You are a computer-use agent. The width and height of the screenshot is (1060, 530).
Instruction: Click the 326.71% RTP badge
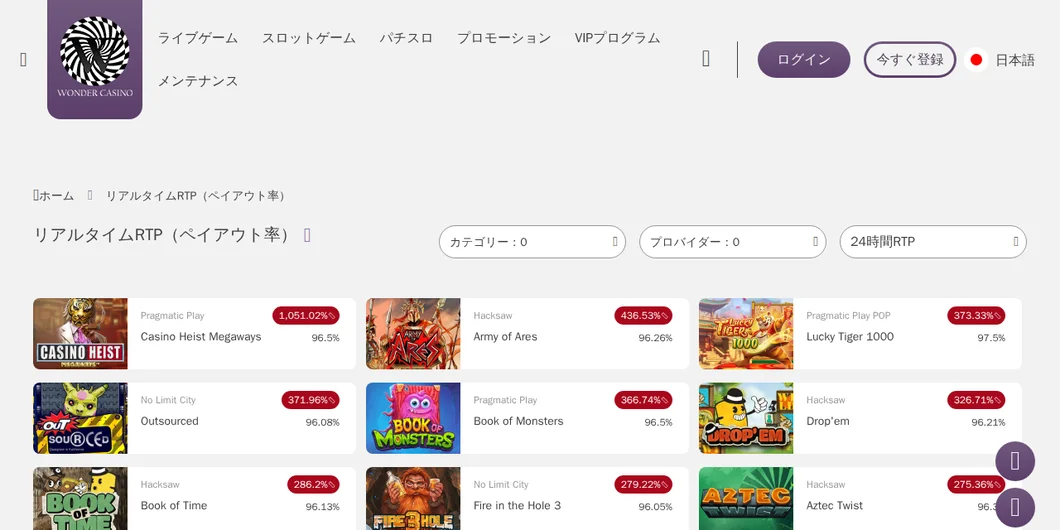[976, 400]
